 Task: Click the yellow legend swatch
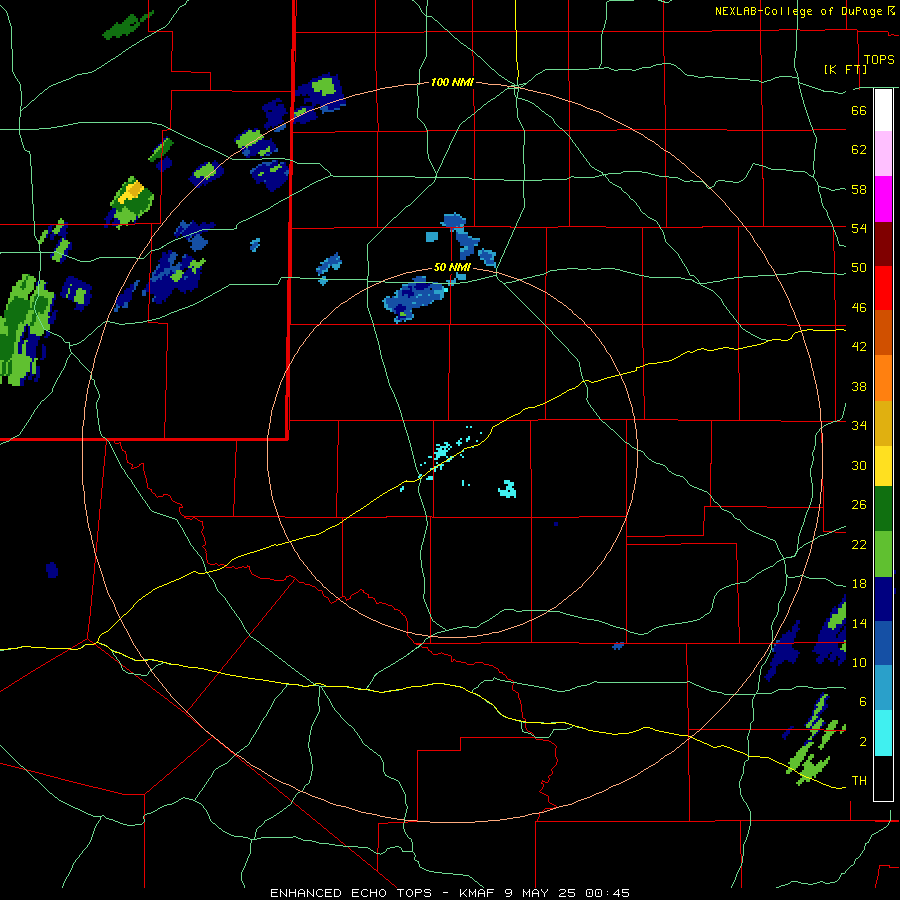(883, 466)
